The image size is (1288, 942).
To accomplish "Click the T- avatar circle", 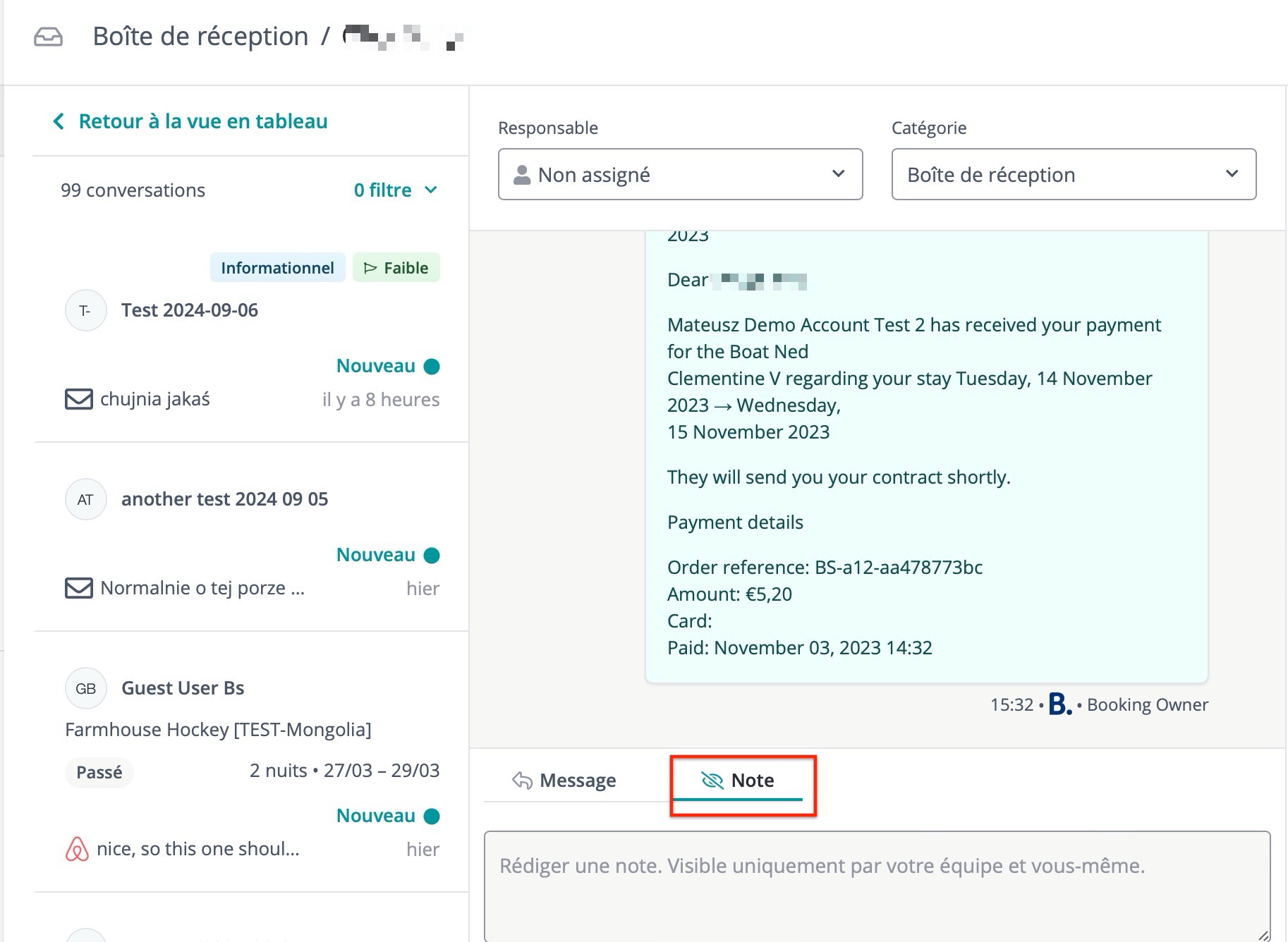I will coord(85,310).
